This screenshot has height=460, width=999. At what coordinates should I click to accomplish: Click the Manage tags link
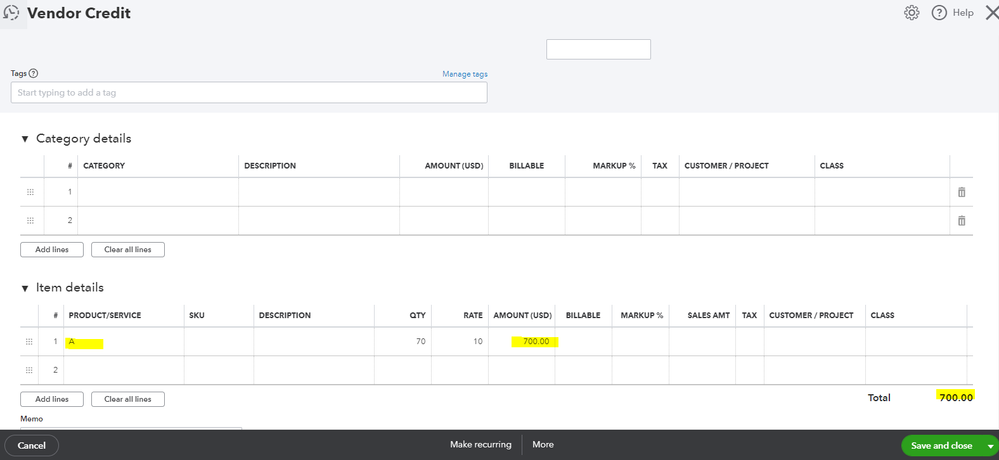[x=465, y=74]
